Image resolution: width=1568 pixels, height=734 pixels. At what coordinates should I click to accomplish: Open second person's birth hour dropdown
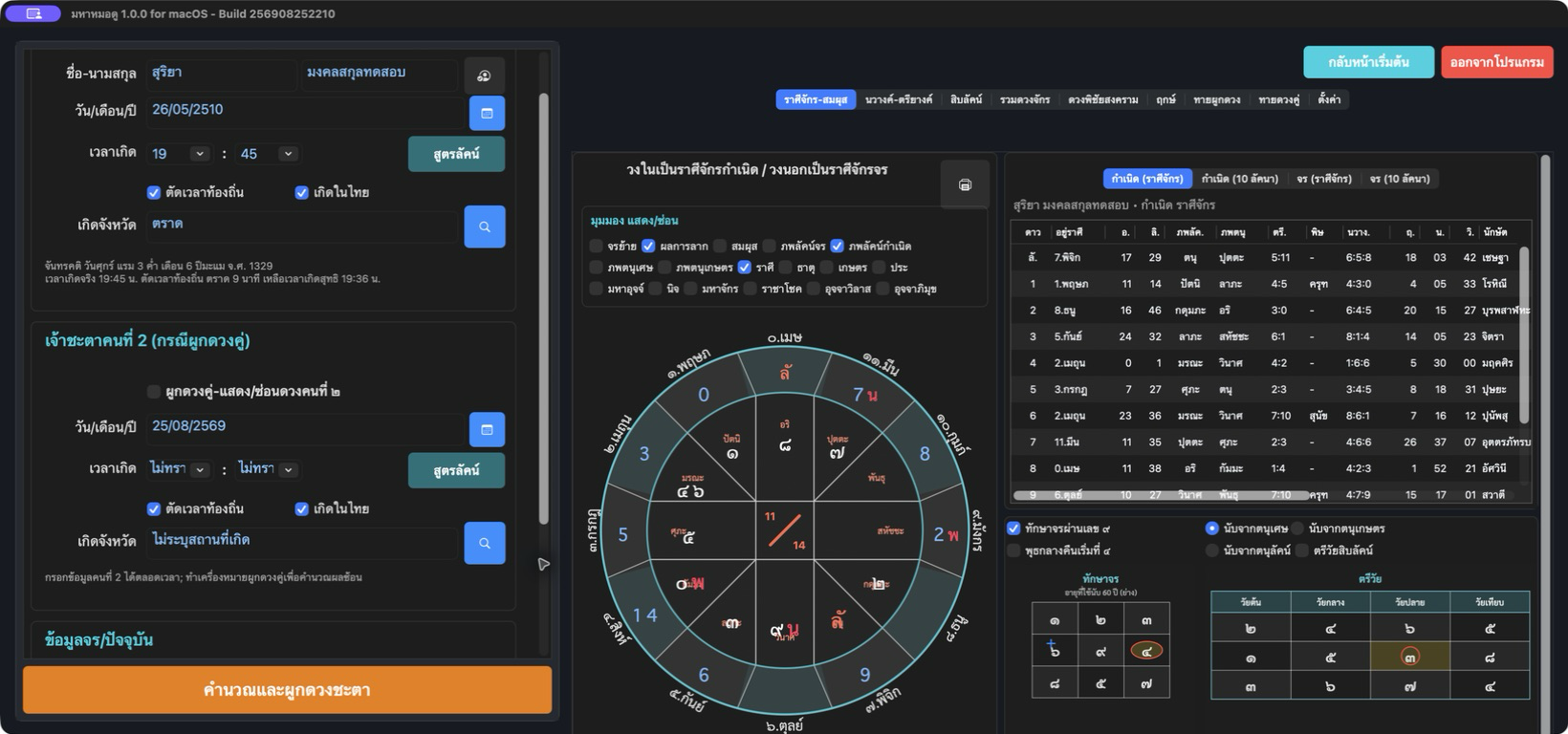point(179,469)
